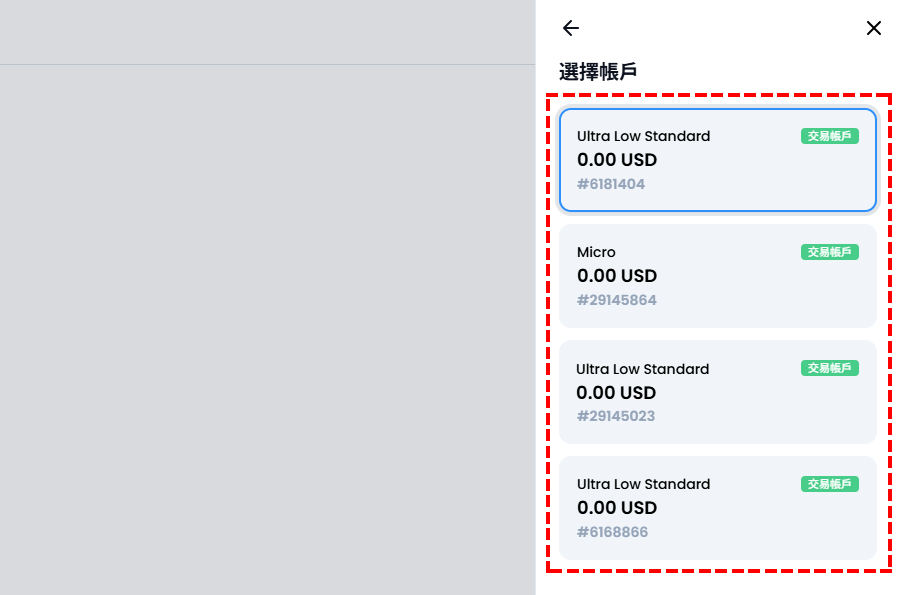Select the Ultra Low Standard account #6181404

717,160
